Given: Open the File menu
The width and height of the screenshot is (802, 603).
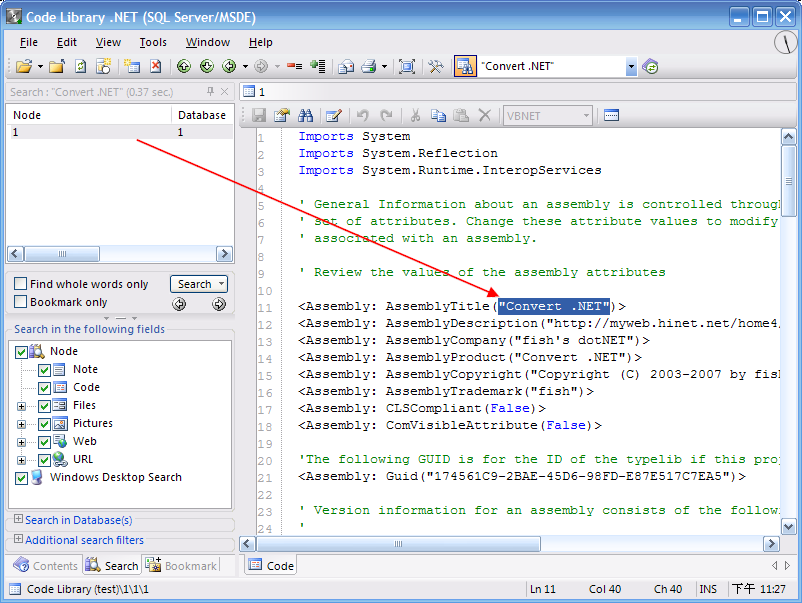Looking at the screenshot, I should (29, 42).
